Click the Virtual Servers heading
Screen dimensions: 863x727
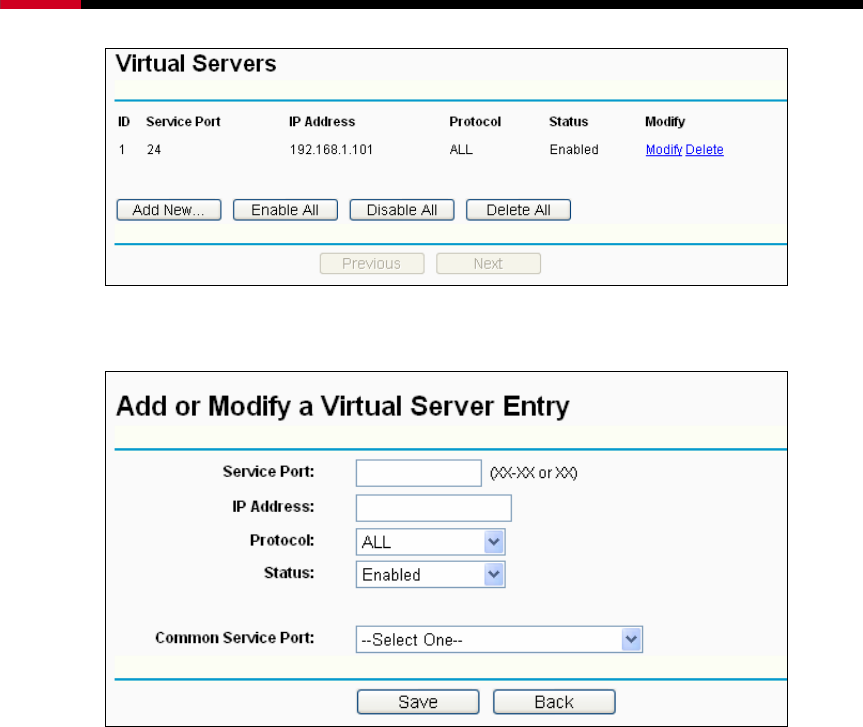click(x=196, y=64)
